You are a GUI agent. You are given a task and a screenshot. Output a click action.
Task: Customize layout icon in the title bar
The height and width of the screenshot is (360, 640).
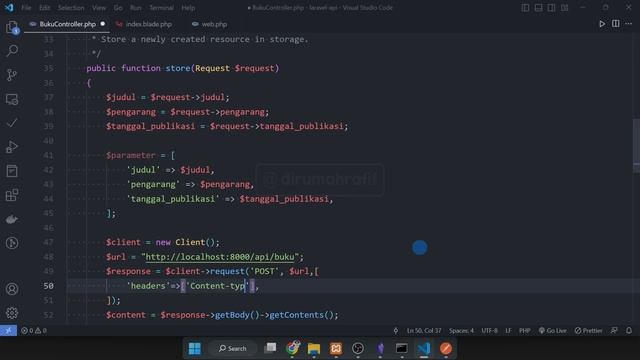[x=564, y=8]
